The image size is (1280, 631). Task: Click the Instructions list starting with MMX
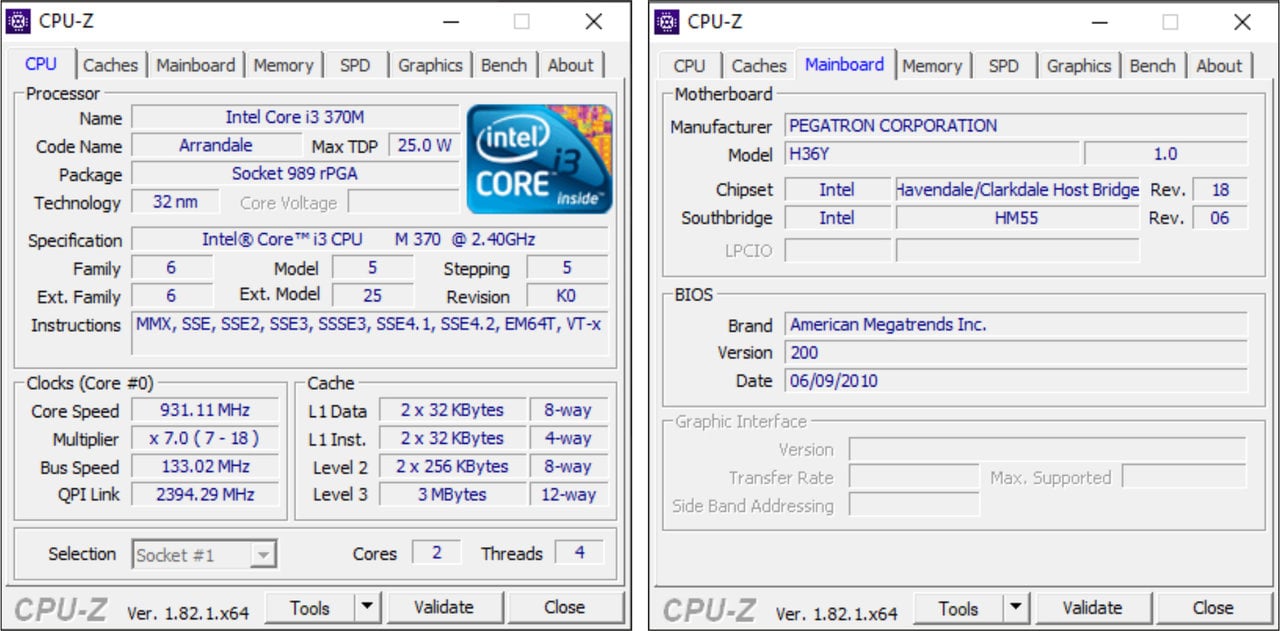tap(369, 334)
